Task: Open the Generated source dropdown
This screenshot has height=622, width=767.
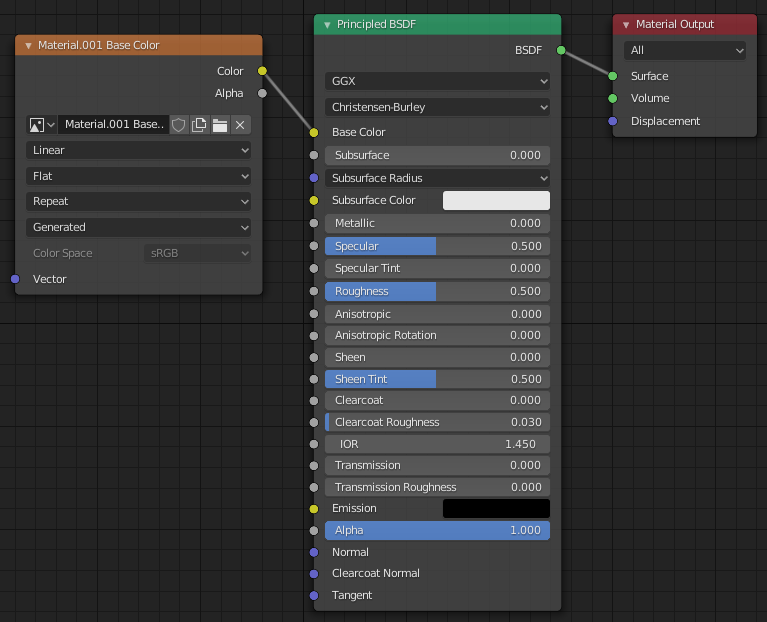Action: tap(138, 227)
